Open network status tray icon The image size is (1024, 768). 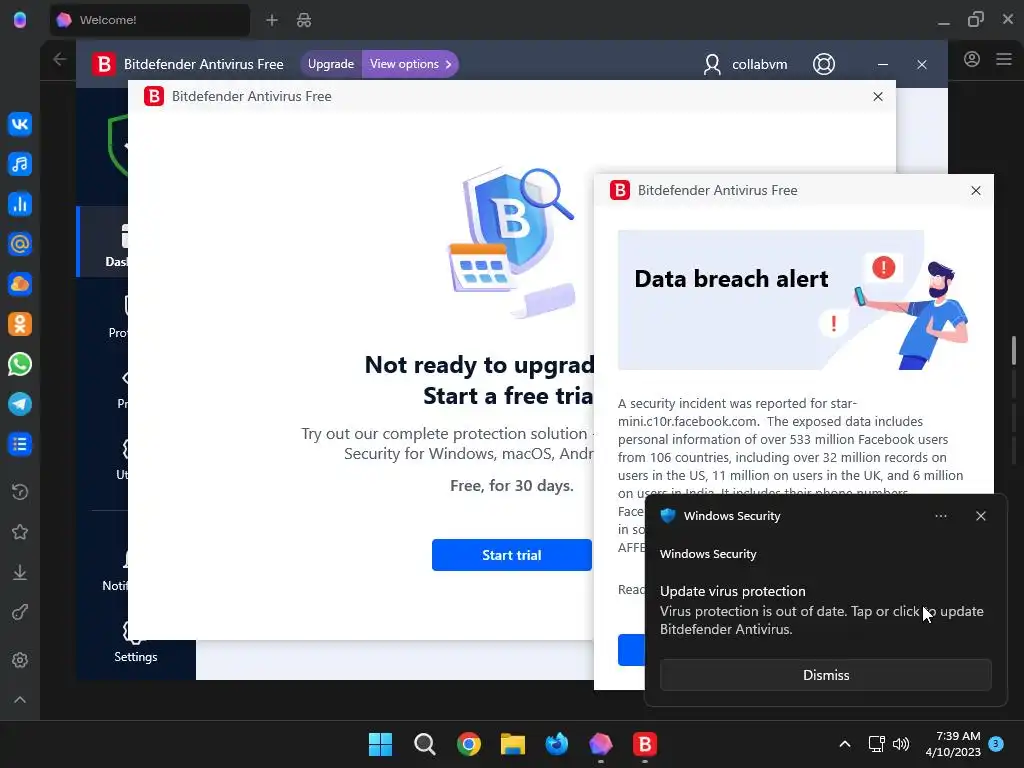pos(876,744)
